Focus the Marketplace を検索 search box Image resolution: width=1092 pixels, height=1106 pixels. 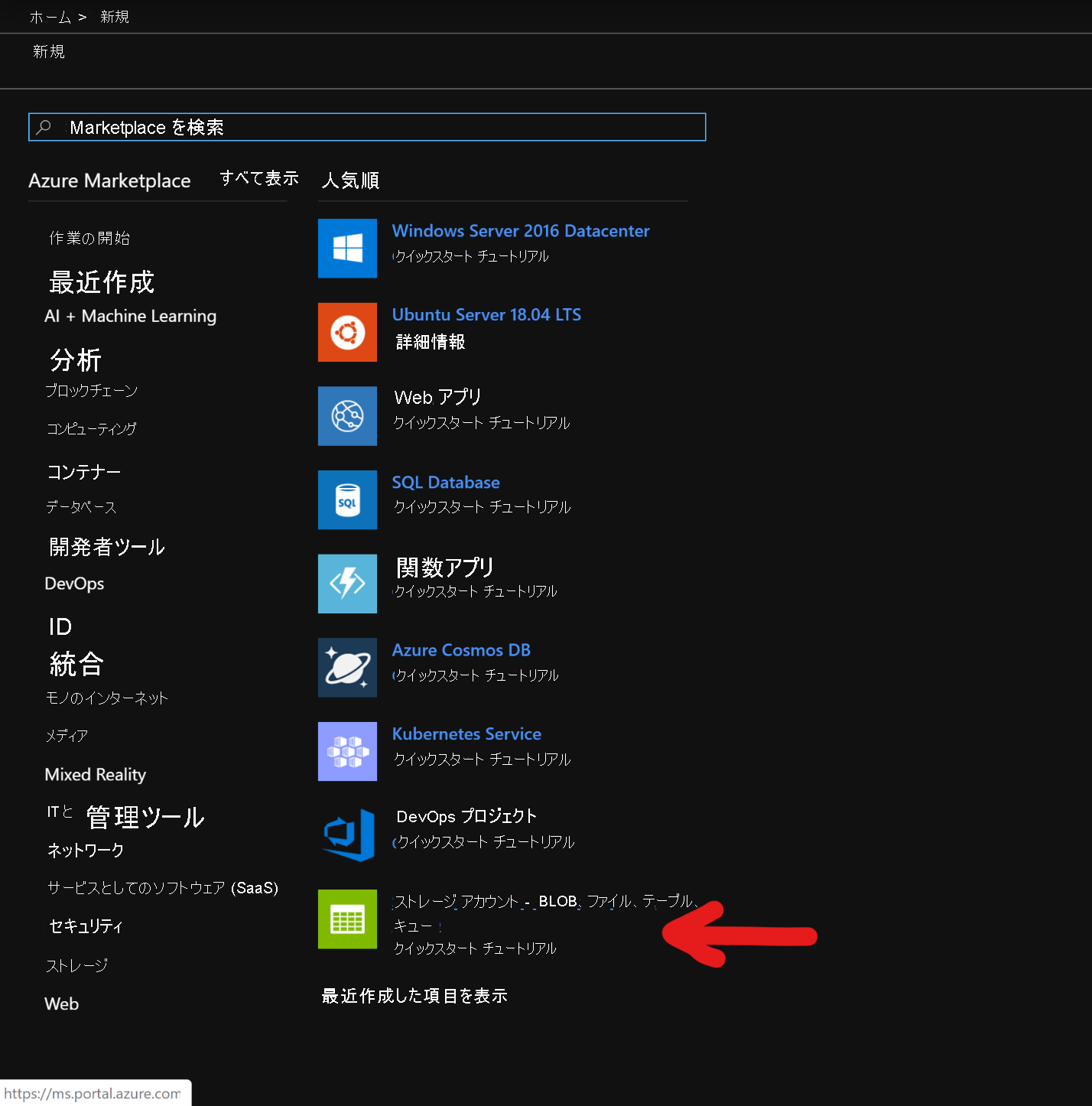(367, 127)
